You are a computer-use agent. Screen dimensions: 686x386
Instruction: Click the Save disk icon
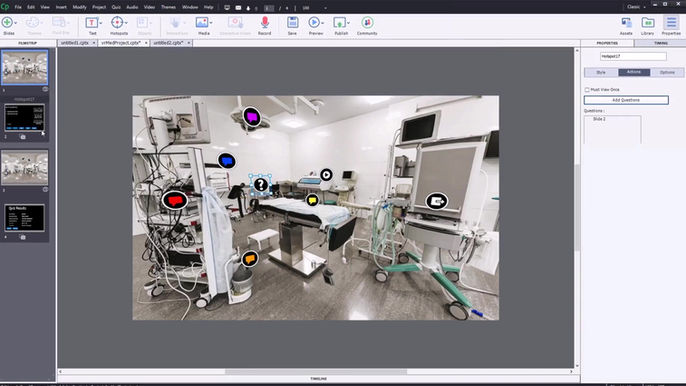(x=292, y=22)
